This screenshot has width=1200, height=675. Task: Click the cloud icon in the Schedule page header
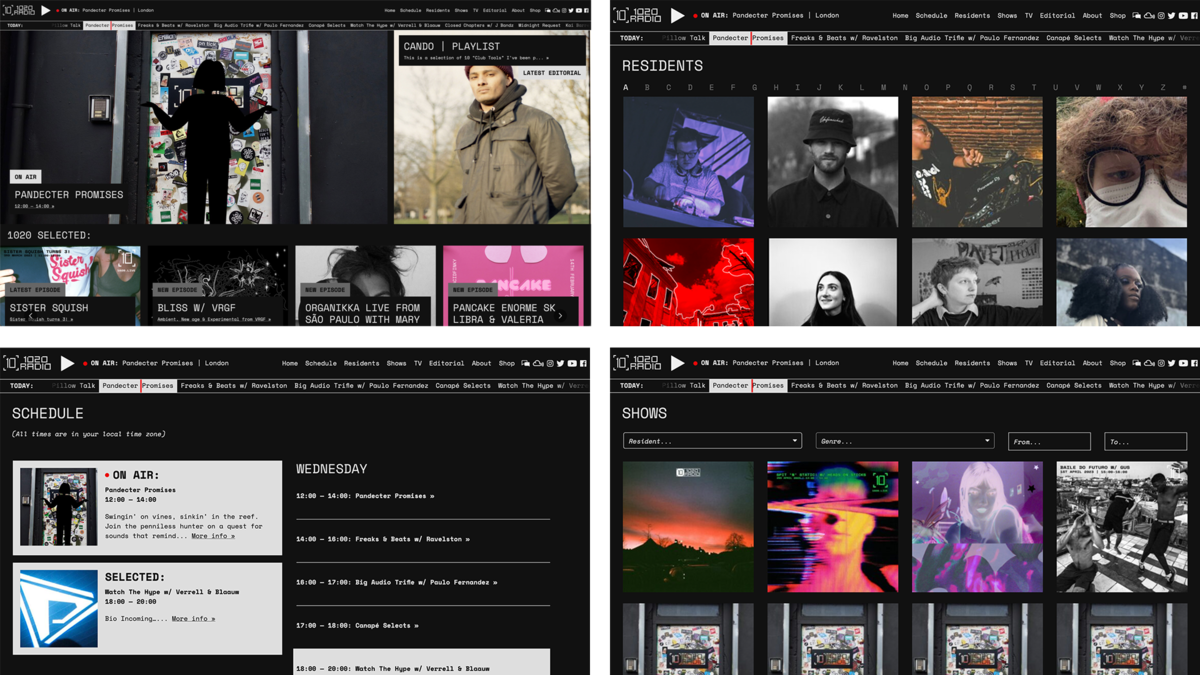pos(538,363)
